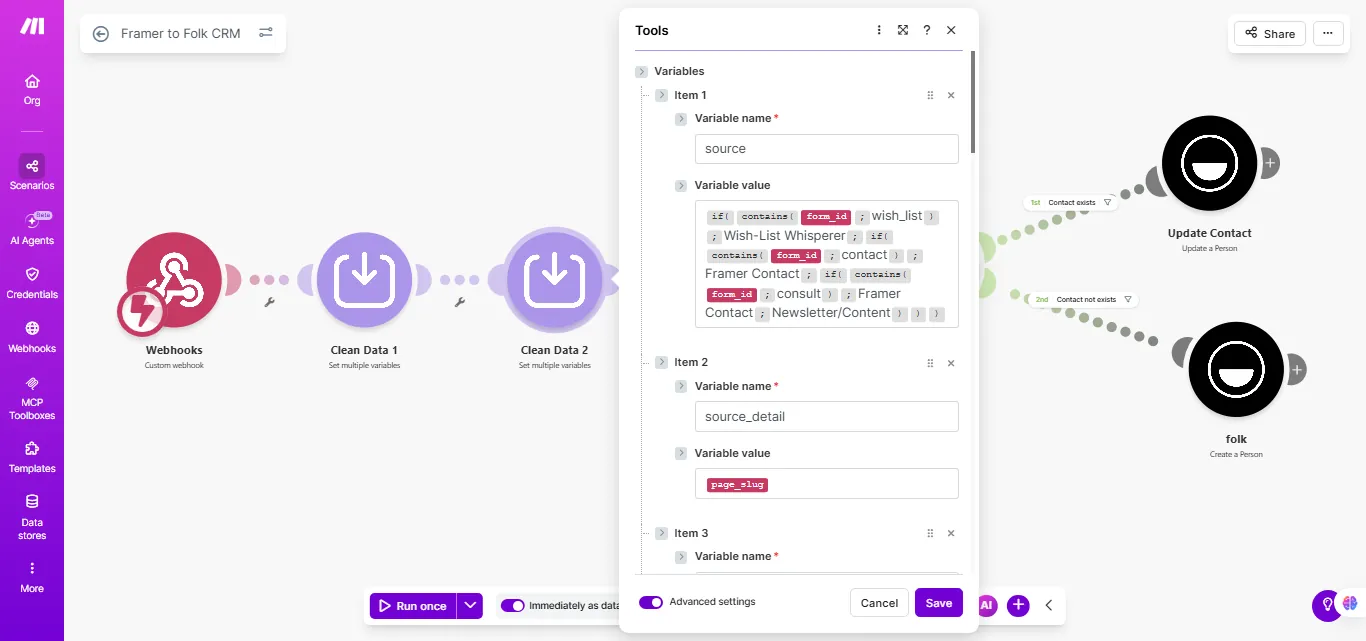
Task: Open MCP Toolboxes in the sidebar
Action: click(32, 398)
